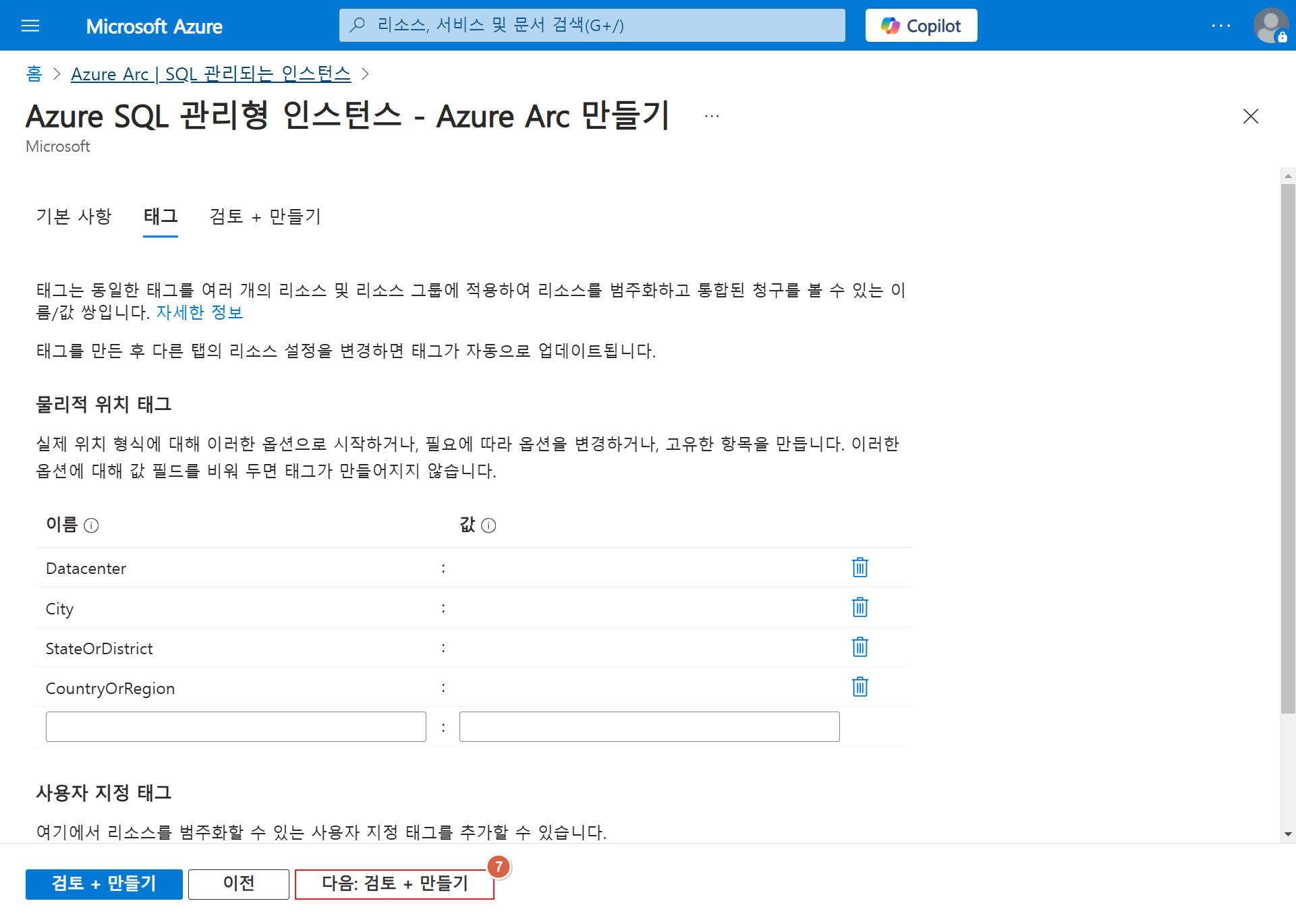Switch to the 기본 사항 tab
Image resolution: width=1296 pixels, height=924 pixels.
click(74, 216)
